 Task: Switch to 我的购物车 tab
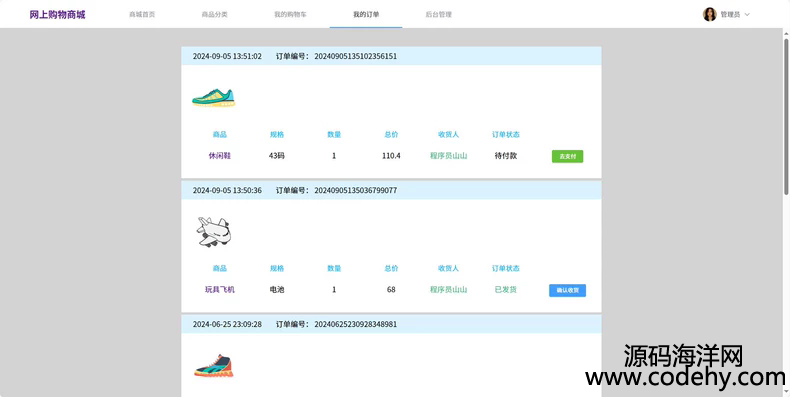pyautogui.click(x=290, y=15)
